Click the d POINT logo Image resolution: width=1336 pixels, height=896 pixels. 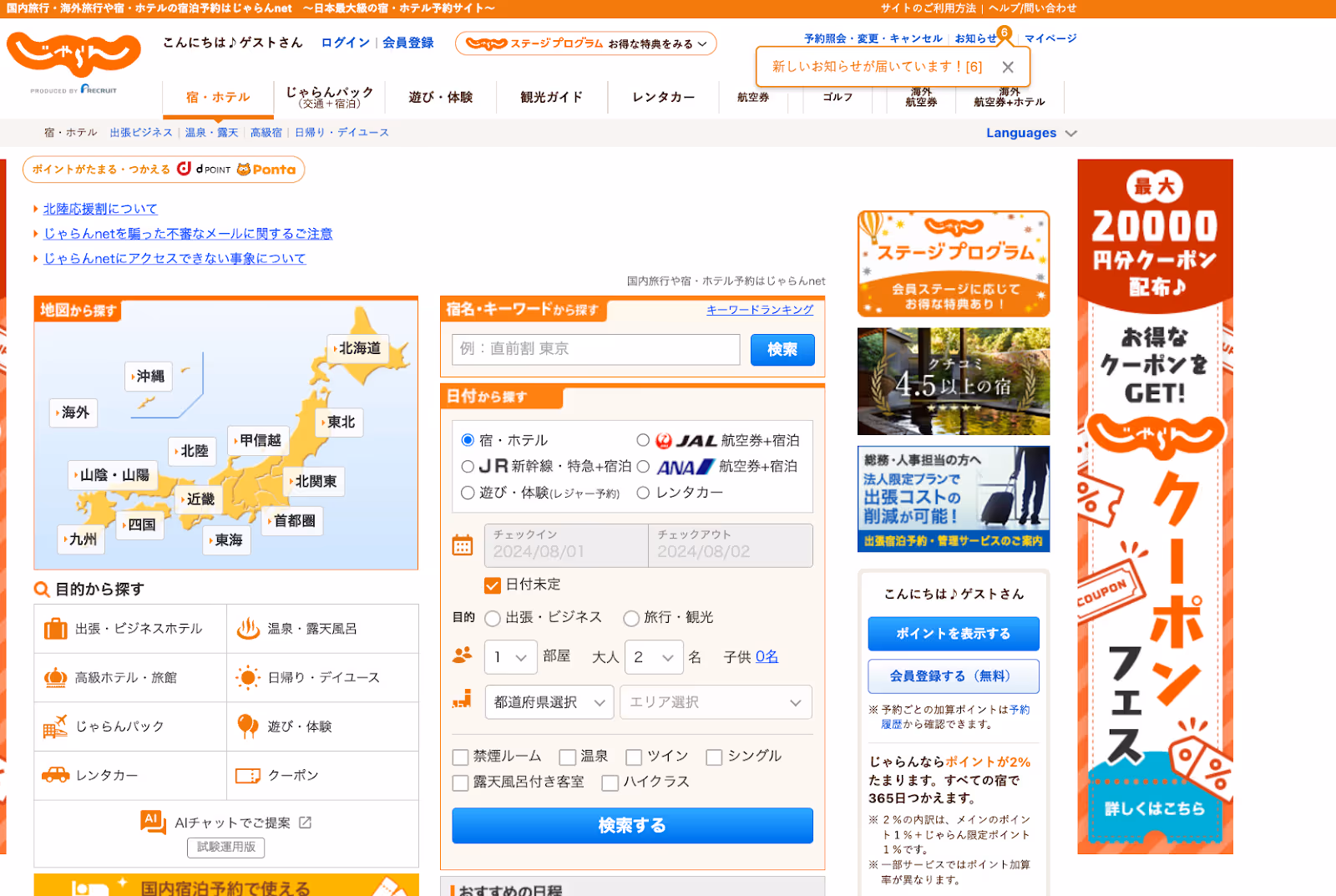coord(203,170)
